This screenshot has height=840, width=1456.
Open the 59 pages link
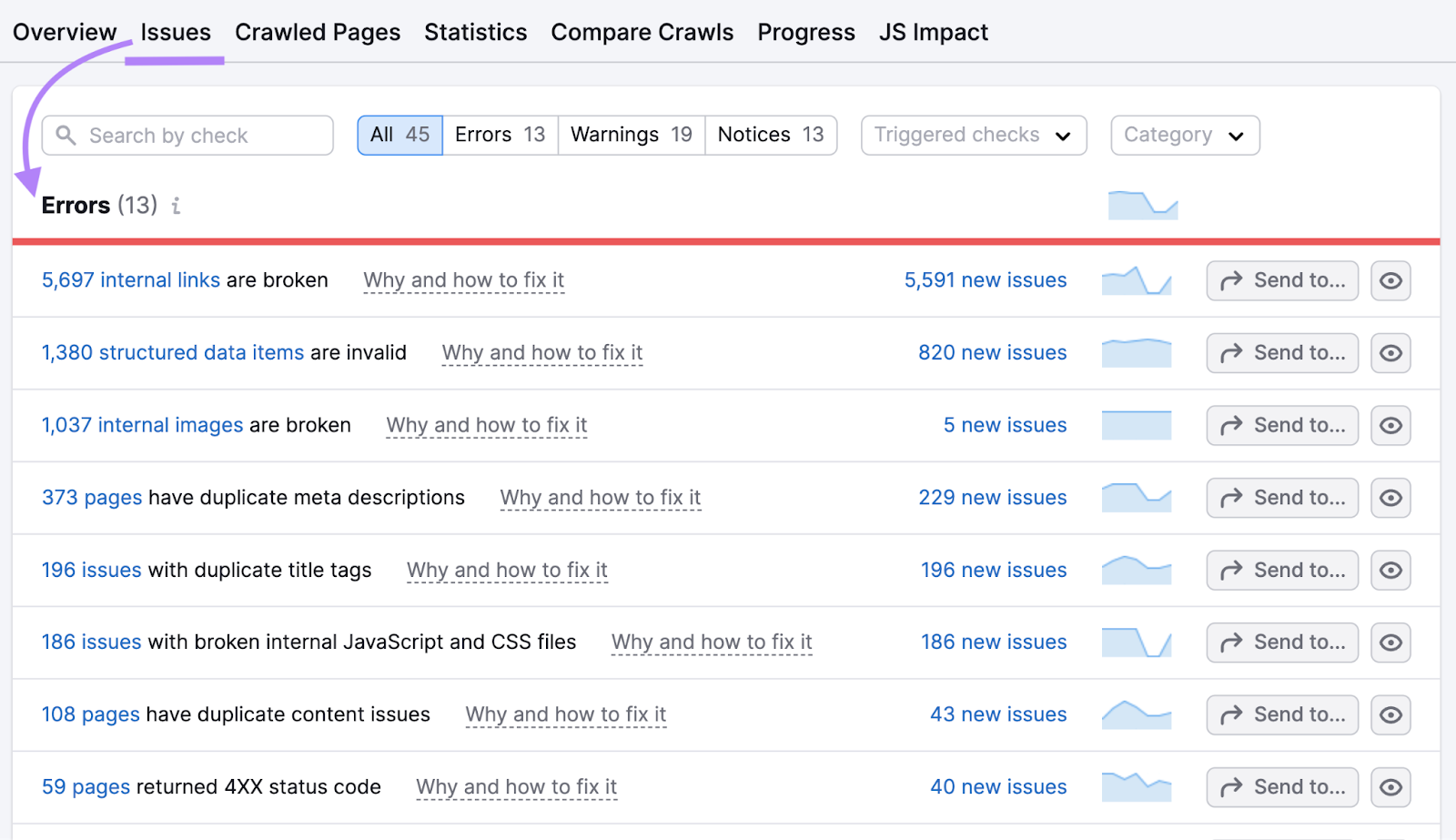click(86, 787)
